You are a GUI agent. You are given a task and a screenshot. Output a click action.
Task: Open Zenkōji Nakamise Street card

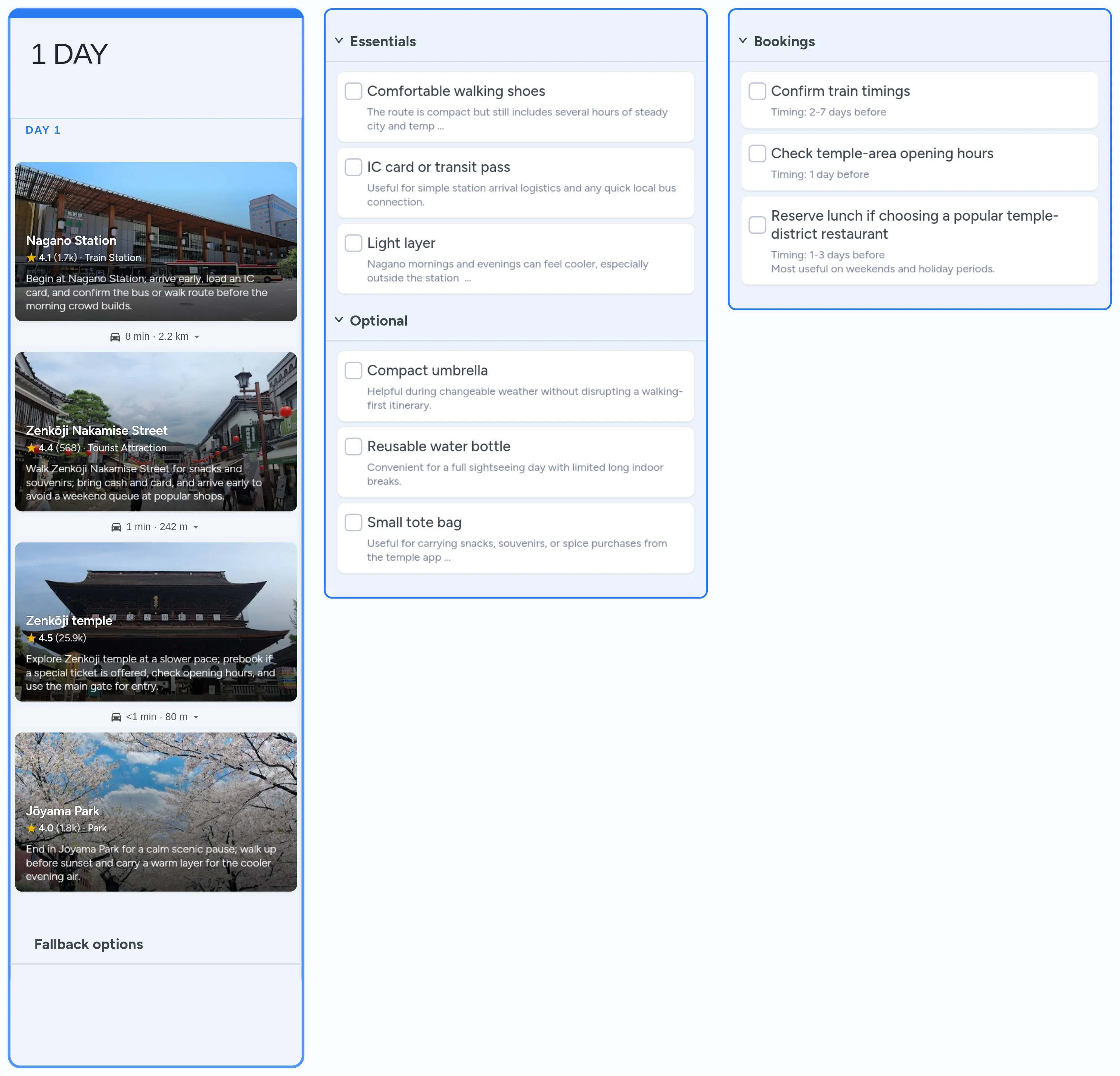coord(155,432)
